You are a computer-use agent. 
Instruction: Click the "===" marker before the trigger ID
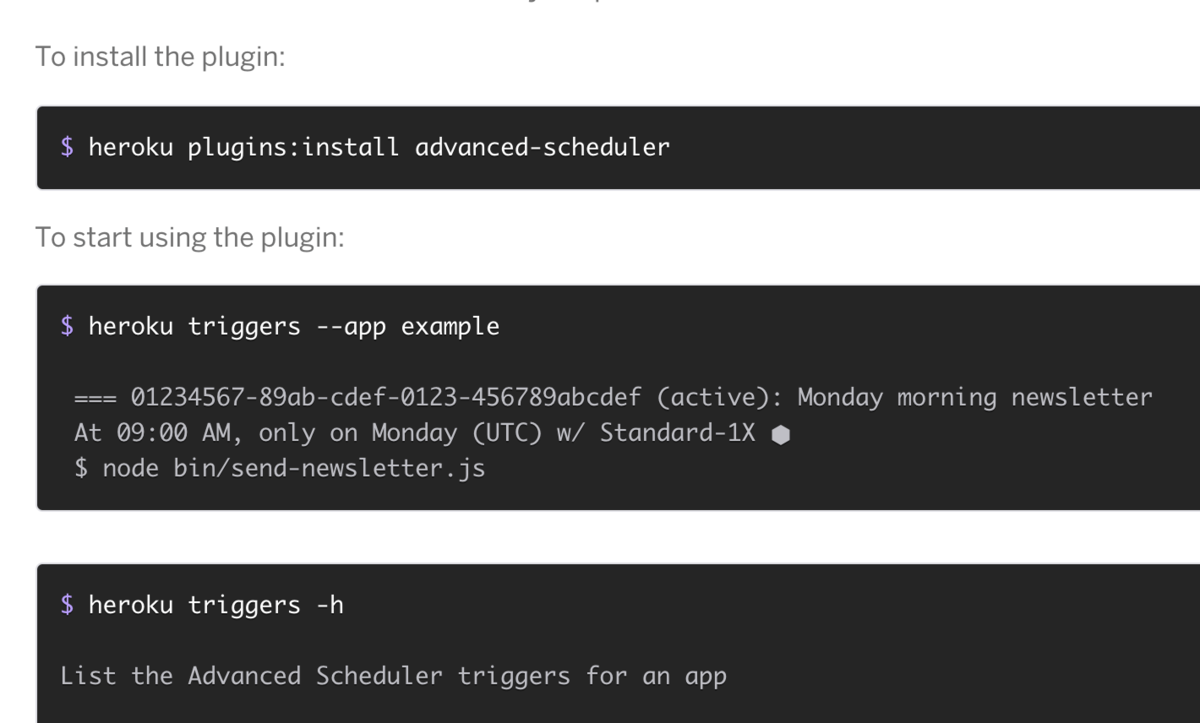point(95,398)
